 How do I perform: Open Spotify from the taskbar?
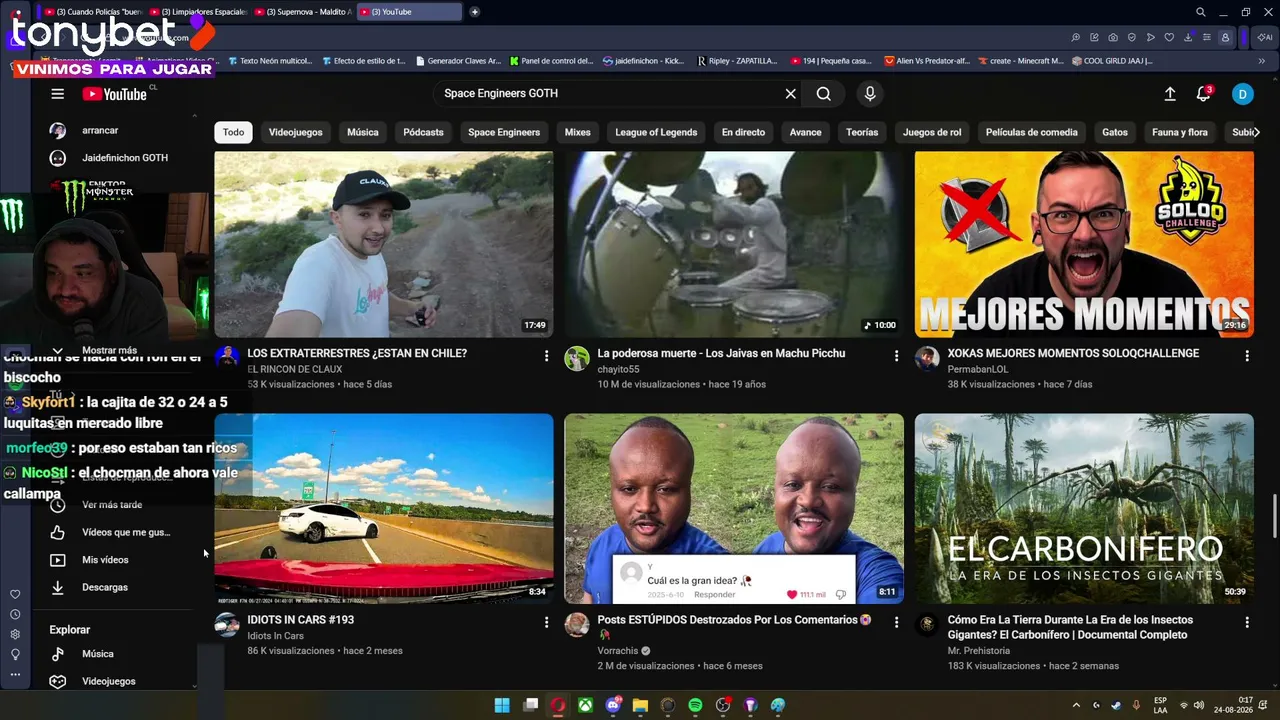pos(695,705)
